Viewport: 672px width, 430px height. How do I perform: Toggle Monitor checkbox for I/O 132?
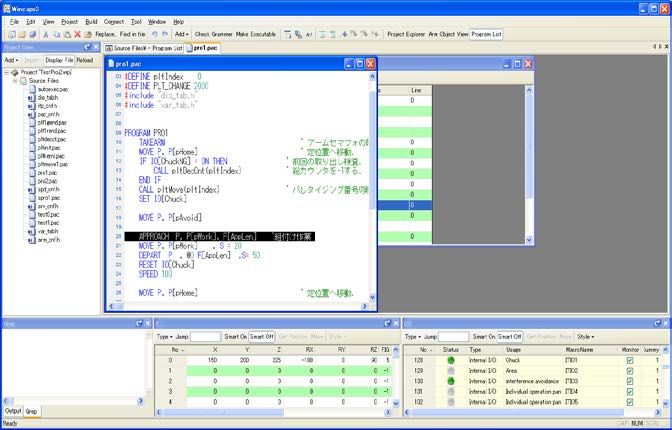click(x=630, y=402)
